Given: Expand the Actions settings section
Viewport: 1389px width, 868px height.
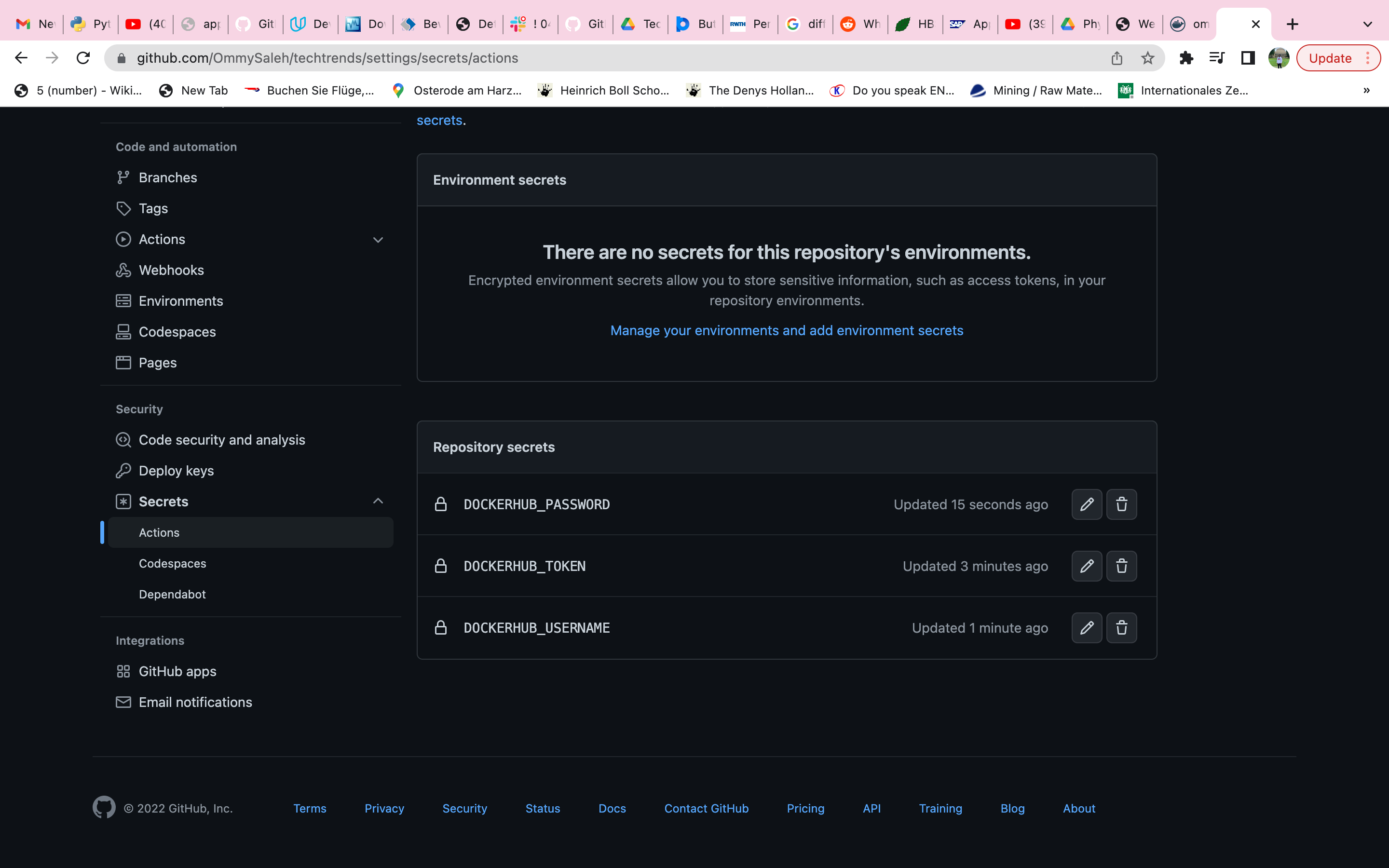Looking at the screenshot, I should (x=378, y=239).
